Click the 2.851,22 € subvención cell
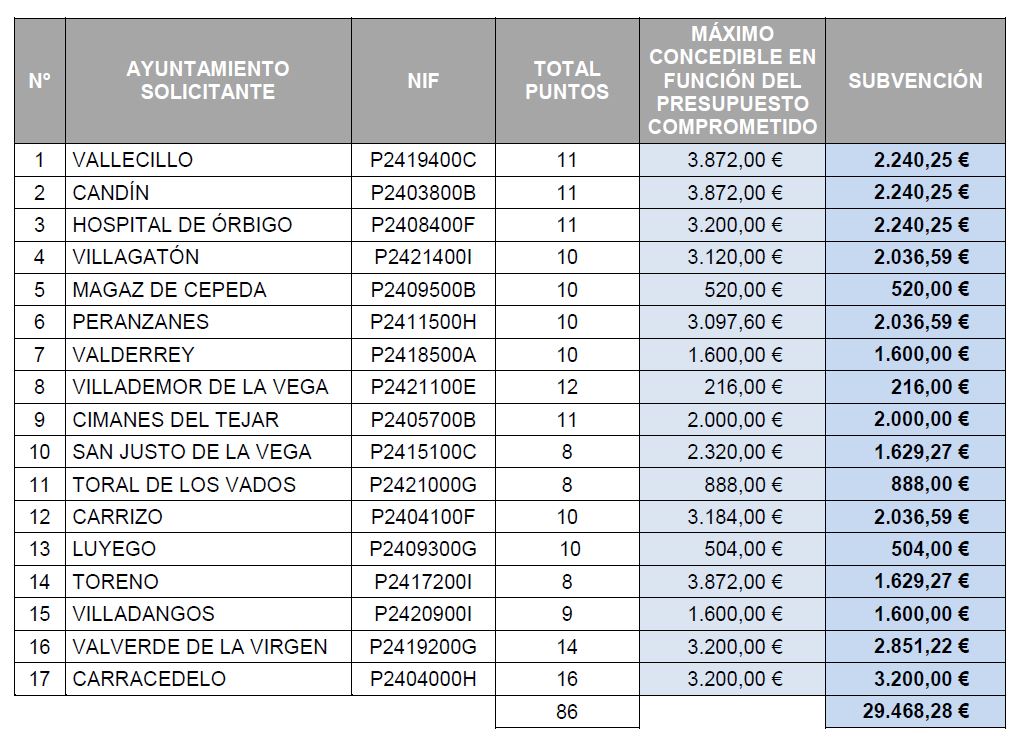Image resolution: width=1017 pixels, height=743 pixels. pos(915,646)
